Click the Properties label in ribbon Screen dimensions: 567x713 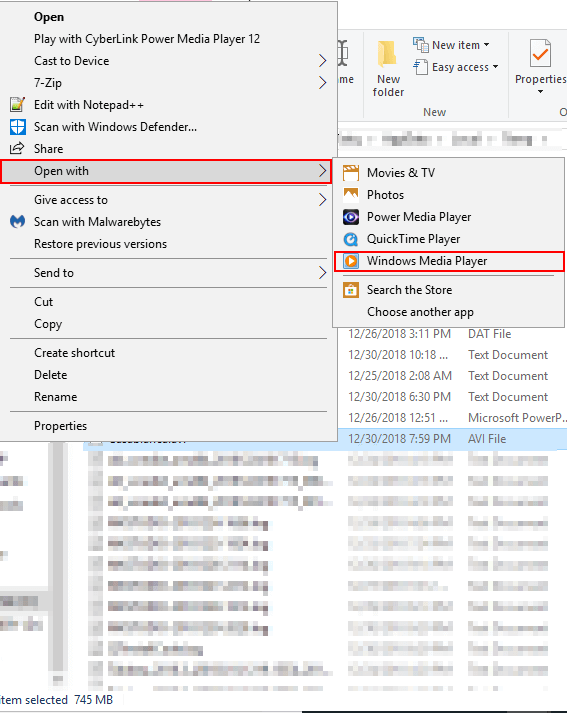540,79
